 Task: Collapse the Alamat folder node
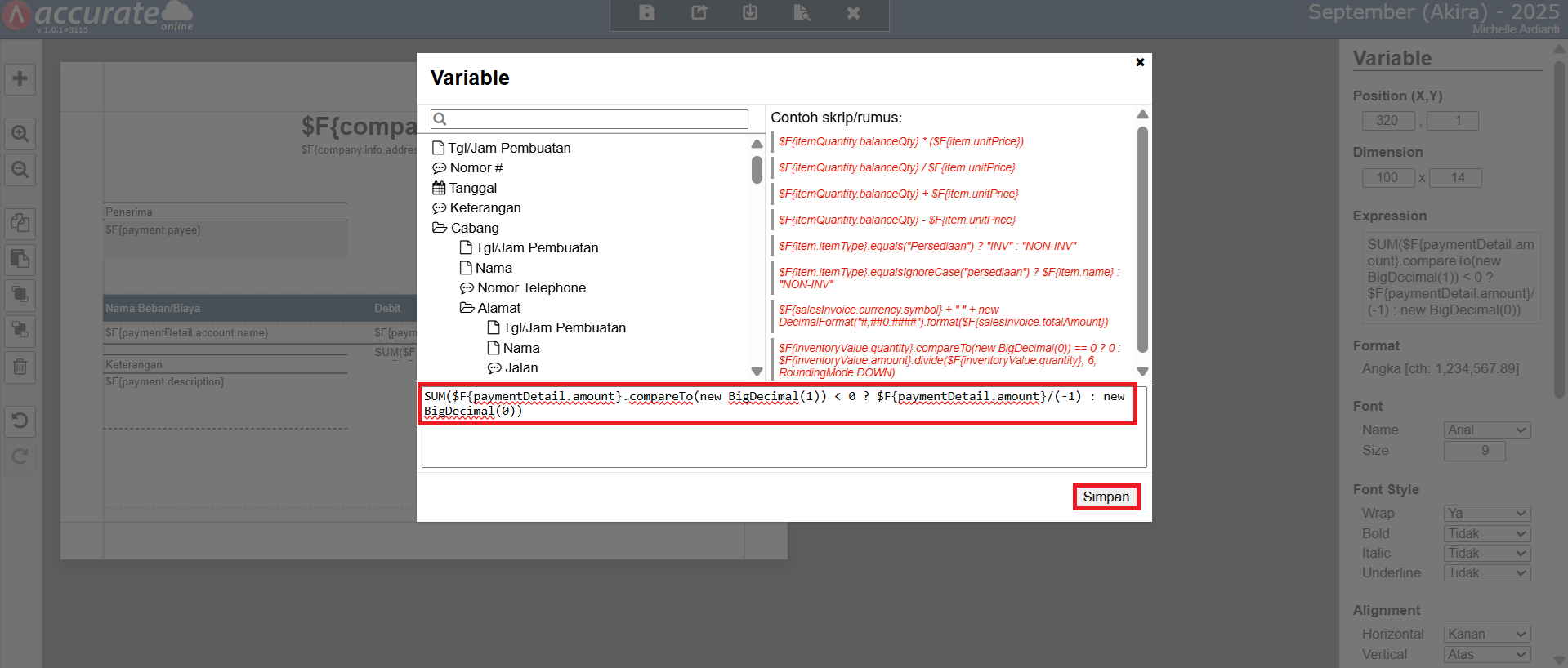pyautogui.click(x=467, y=308)
